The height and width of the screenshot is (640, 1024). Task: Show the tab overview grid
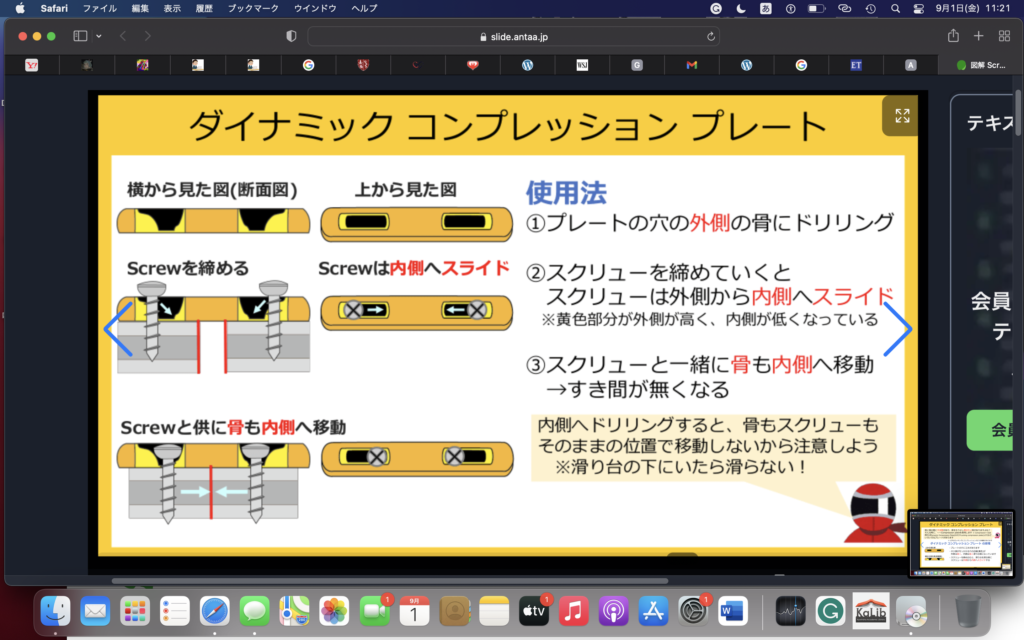1004,36
